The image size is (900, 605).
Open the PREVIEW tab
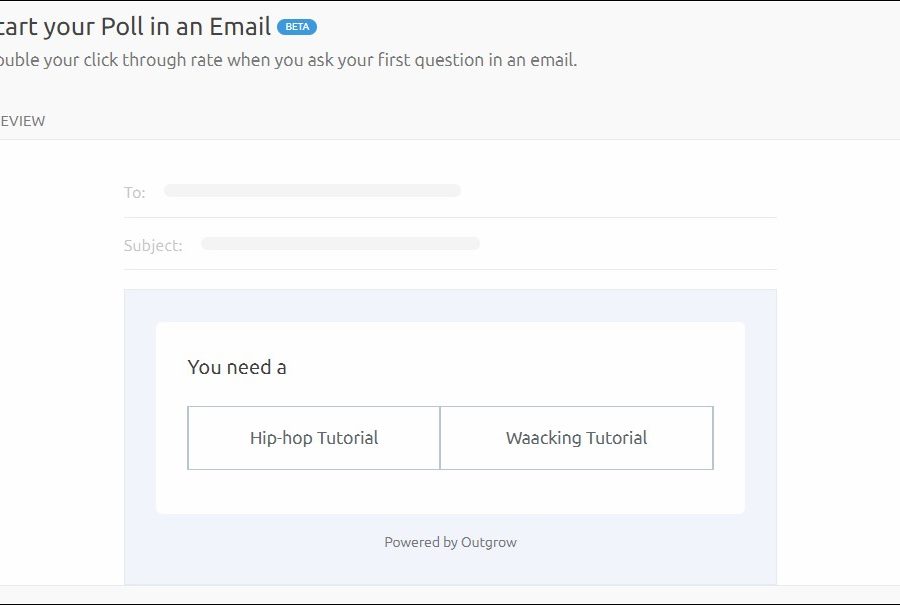tap(22, 121)
